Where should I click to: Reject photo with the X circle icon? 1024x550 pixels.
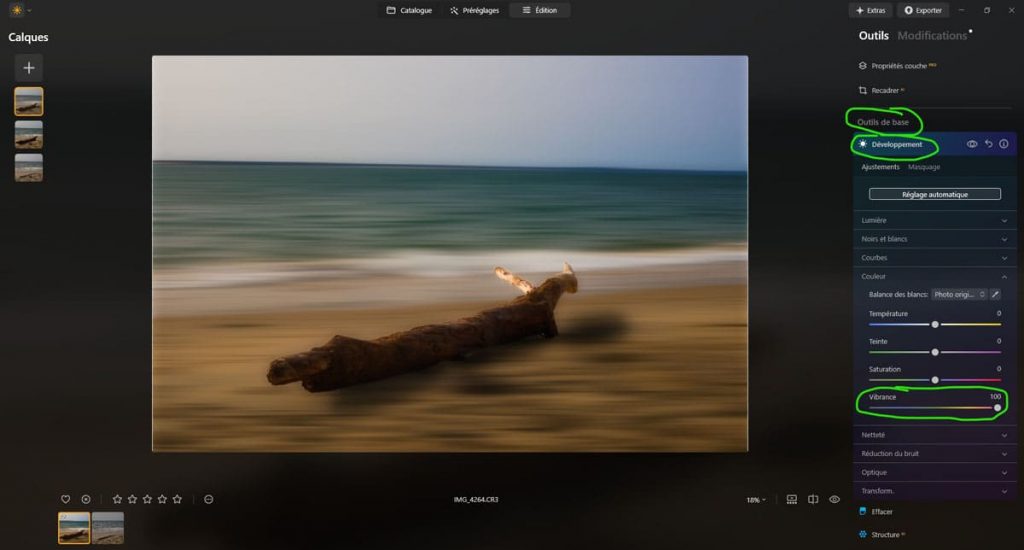click(x=86, y=499)
